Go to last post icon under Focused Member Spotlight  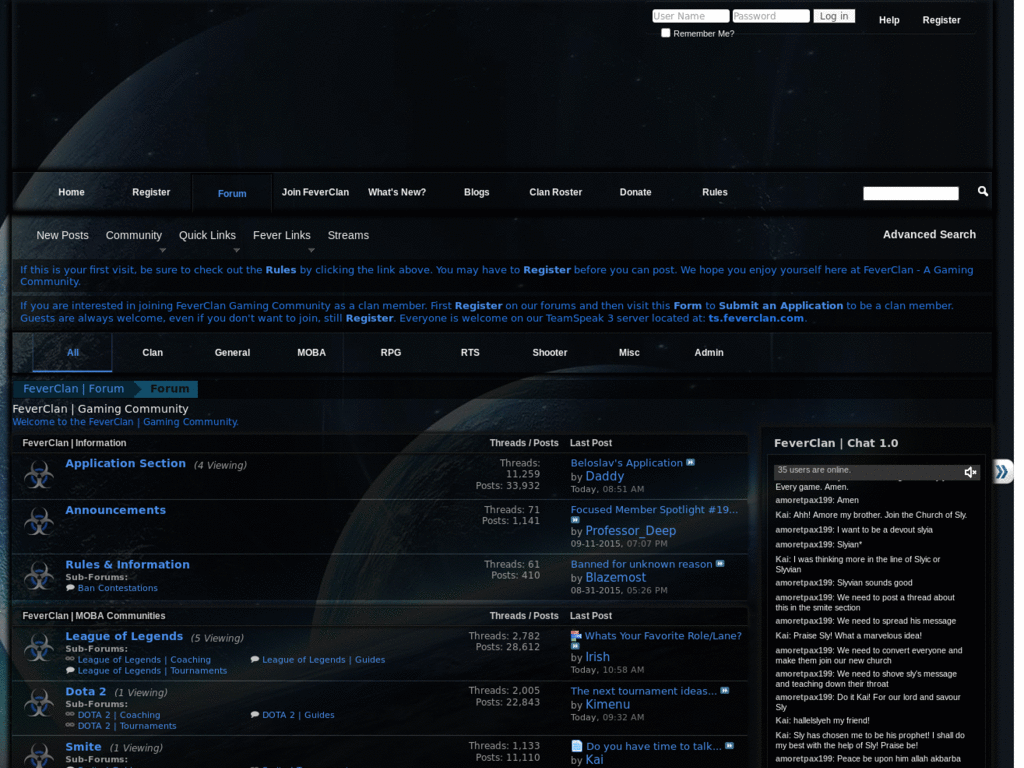tap(575, 520)
